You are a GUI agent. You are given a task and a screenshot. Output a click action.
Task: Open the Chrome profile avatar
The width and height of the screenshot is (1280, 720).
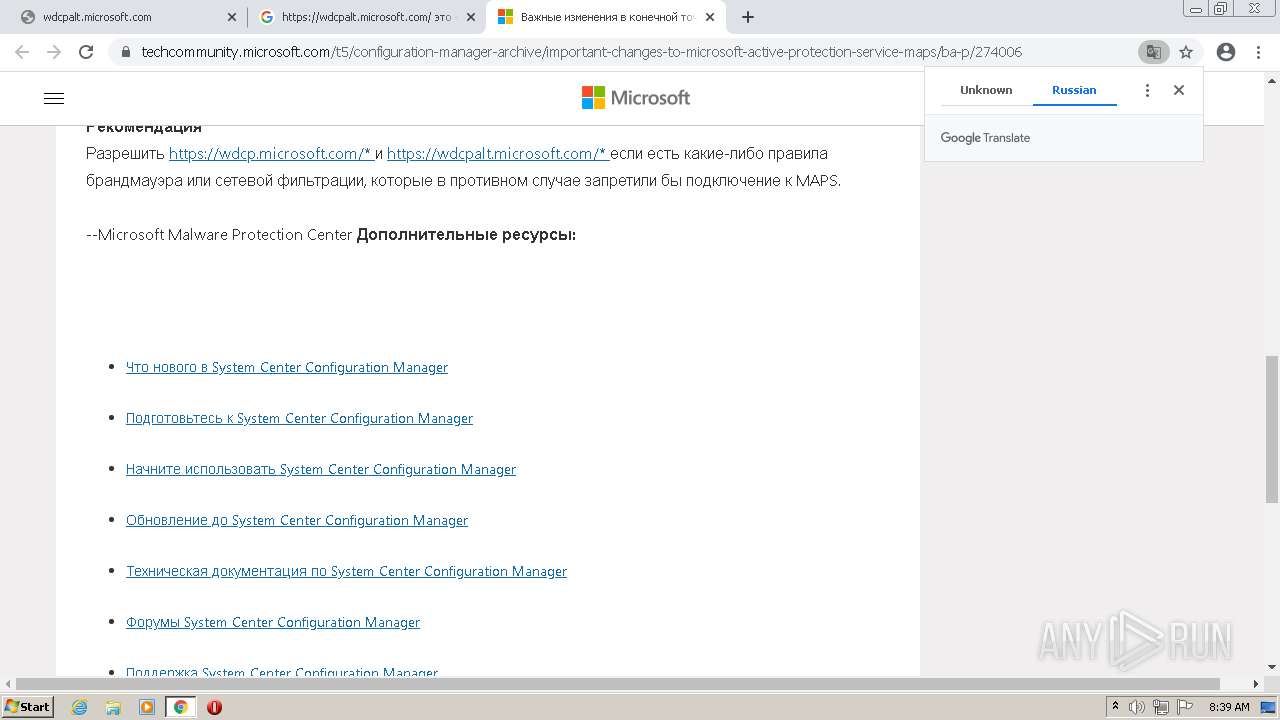pyautogui.click(x=1226, y=52)
